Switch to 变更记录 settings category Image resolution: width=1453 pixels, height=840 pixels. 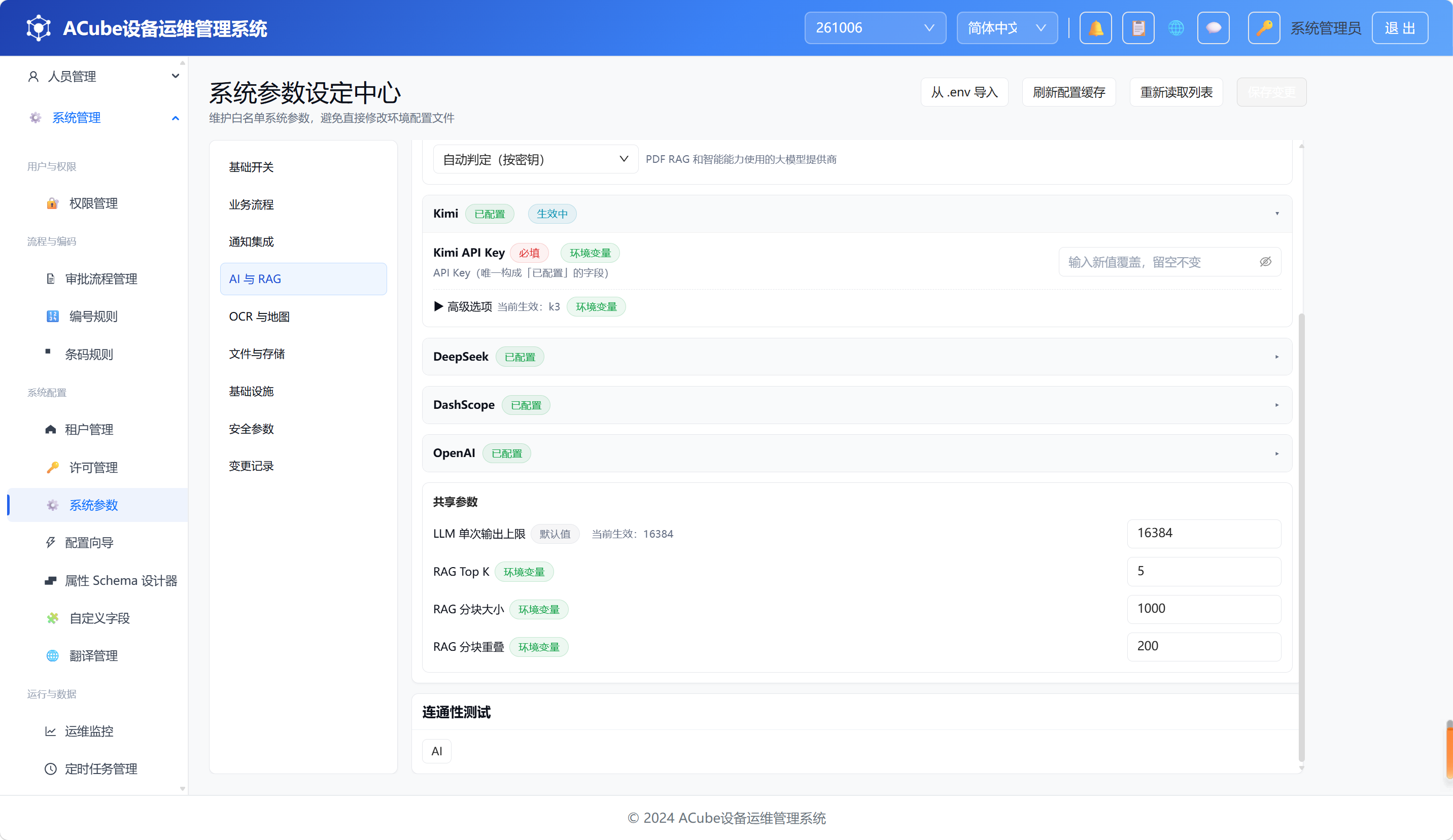pyautogui.click(x=303, y=466)
